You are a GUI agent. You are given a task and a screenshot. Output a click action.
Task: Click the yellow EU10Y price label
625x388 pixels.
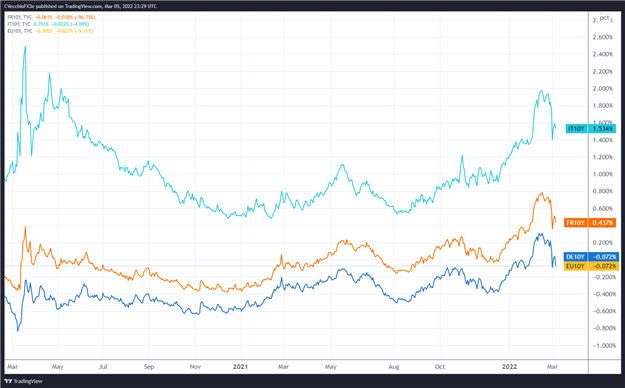point(591,266)
